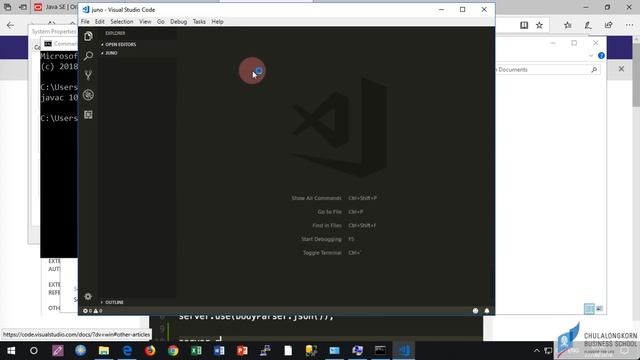
Task: Open Microsoft Edge from the taskbar
Action: [x=127, y=351]
